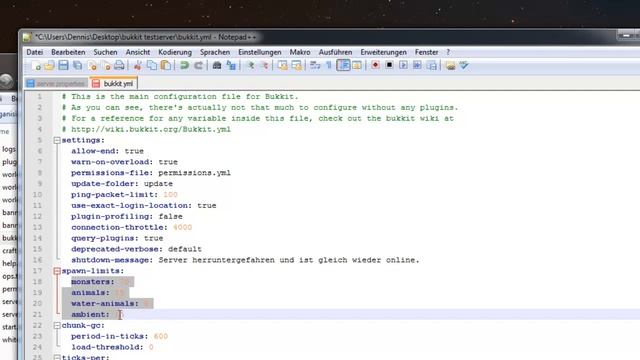Click the Save recorded macro icon

pyautogui.click(x=431, y=65)
